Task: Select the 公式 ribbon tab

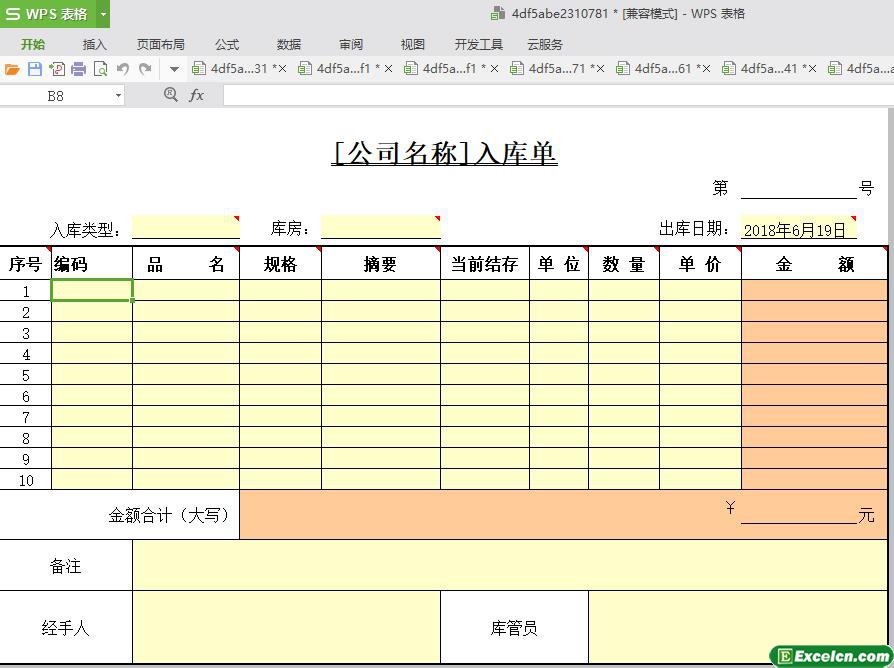Action: (227, 44)
